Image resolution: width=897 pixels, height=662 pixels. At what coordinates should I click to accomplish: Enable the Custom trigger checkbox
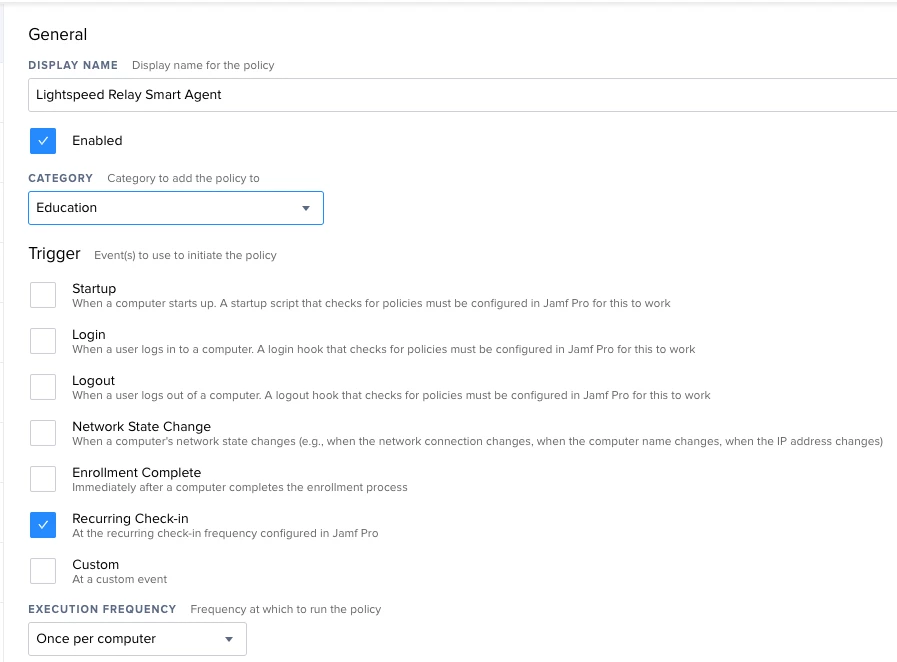[43, 571]
